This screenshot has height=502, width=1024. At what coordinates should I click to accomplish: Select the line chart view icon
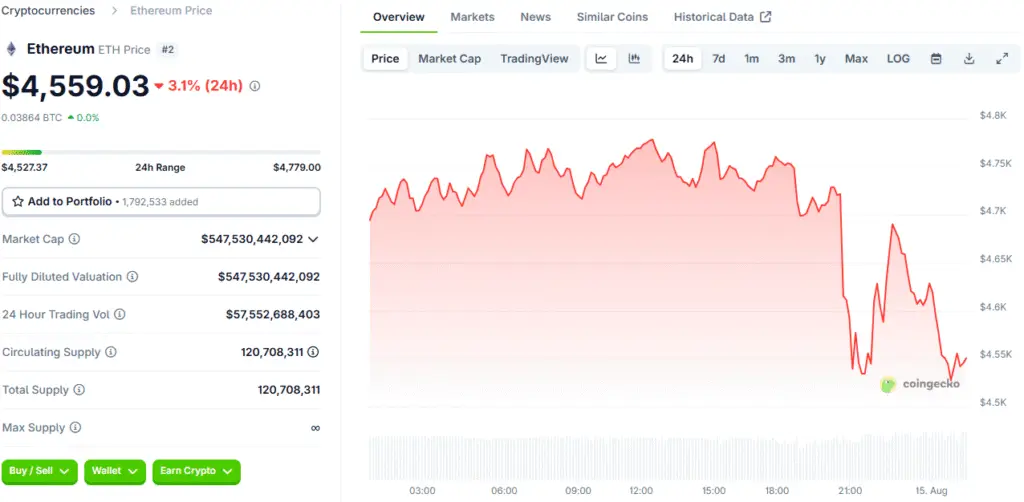tap(601, 59)
